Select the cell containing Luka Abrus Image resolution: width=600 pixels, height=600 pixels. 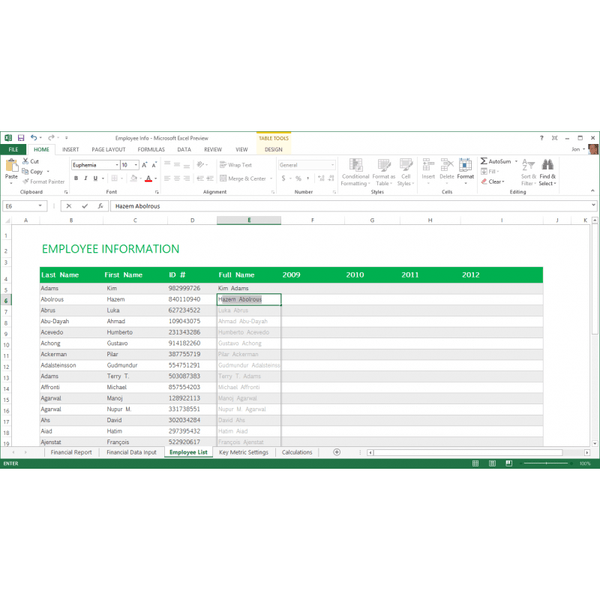(x=248, y=310)
